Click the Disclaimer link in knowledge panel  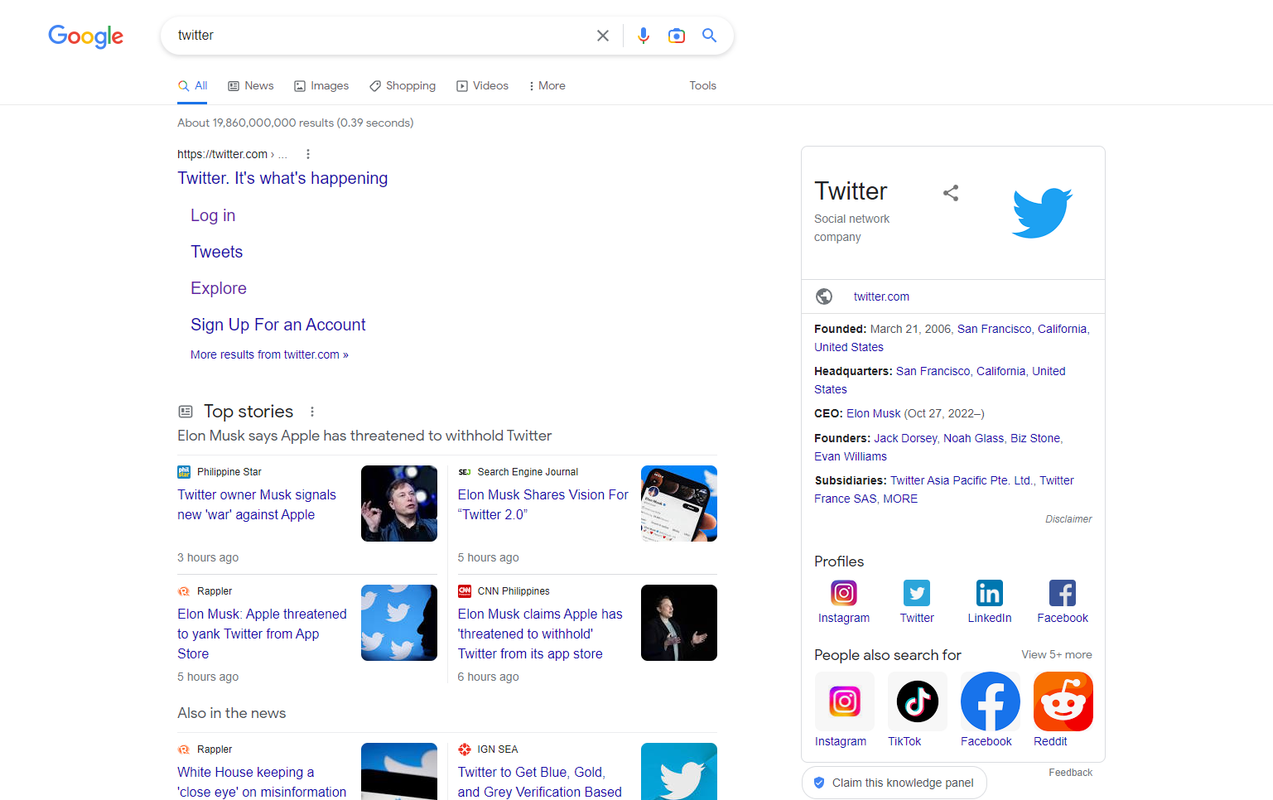[x=1068, y=520]
